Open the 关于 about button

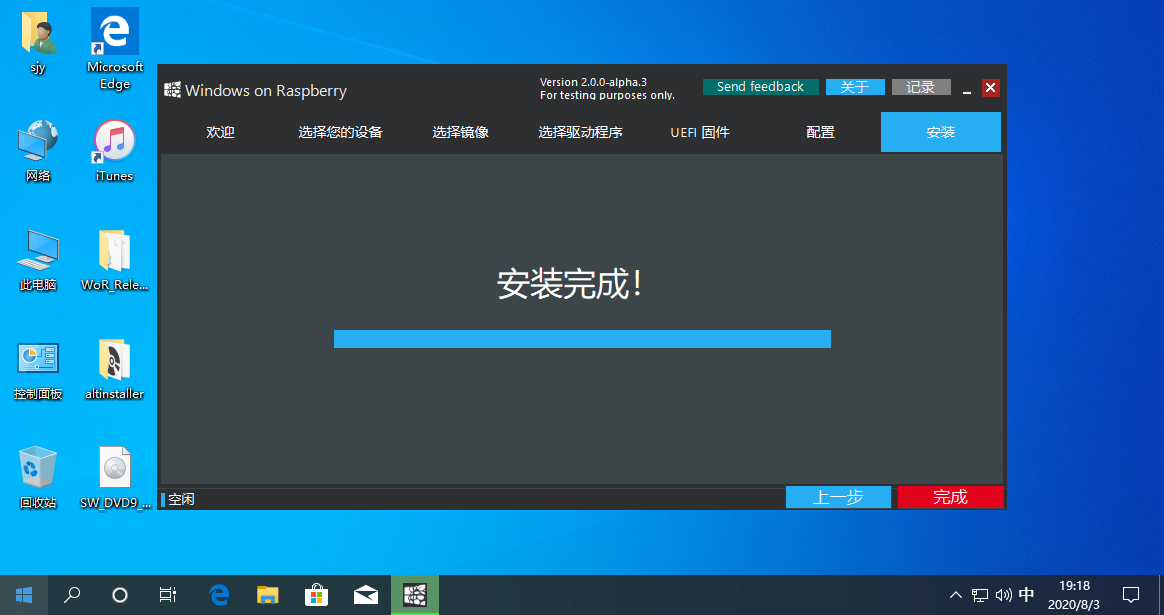click(855, 87)
